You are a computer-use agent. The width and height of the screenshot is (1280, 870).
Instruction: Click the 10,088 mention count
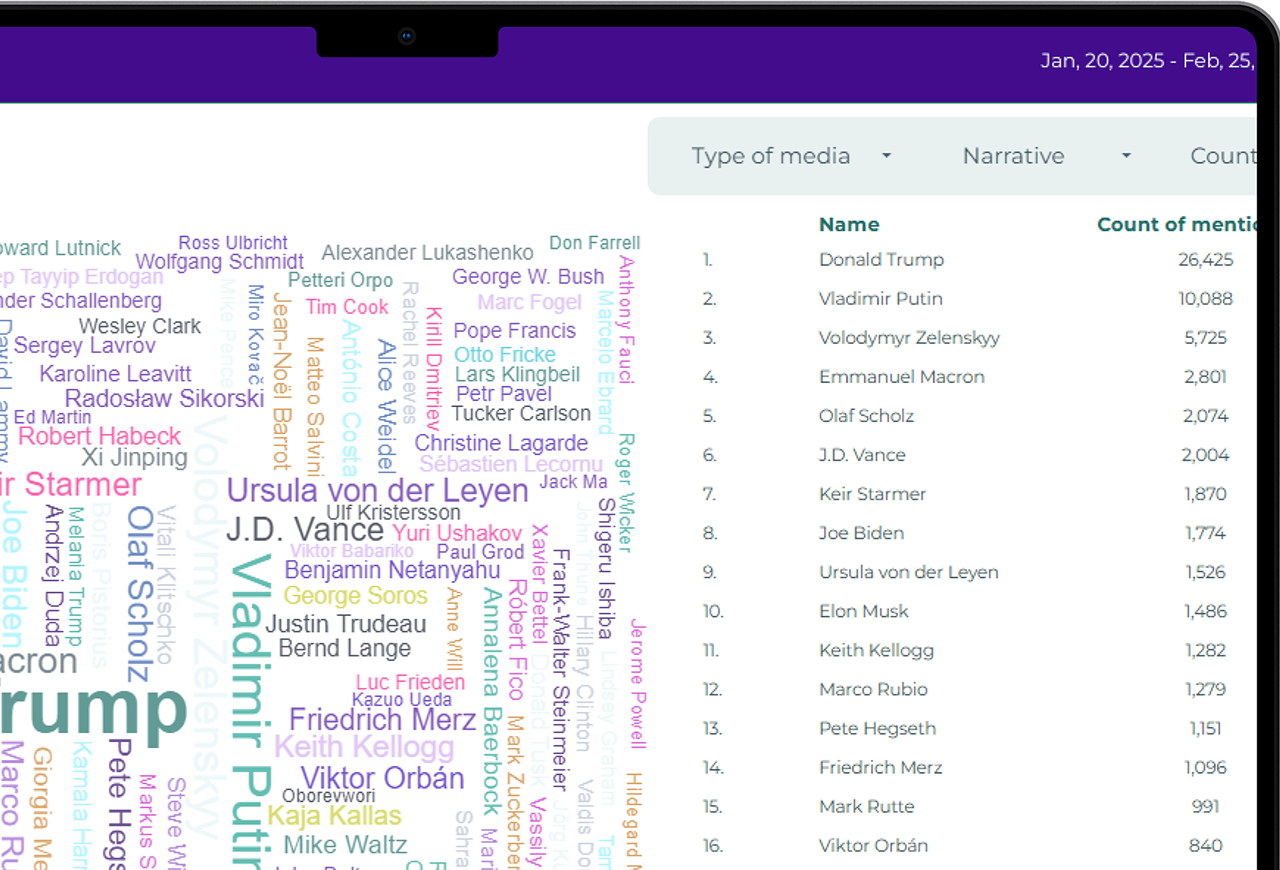(1205, 298)
